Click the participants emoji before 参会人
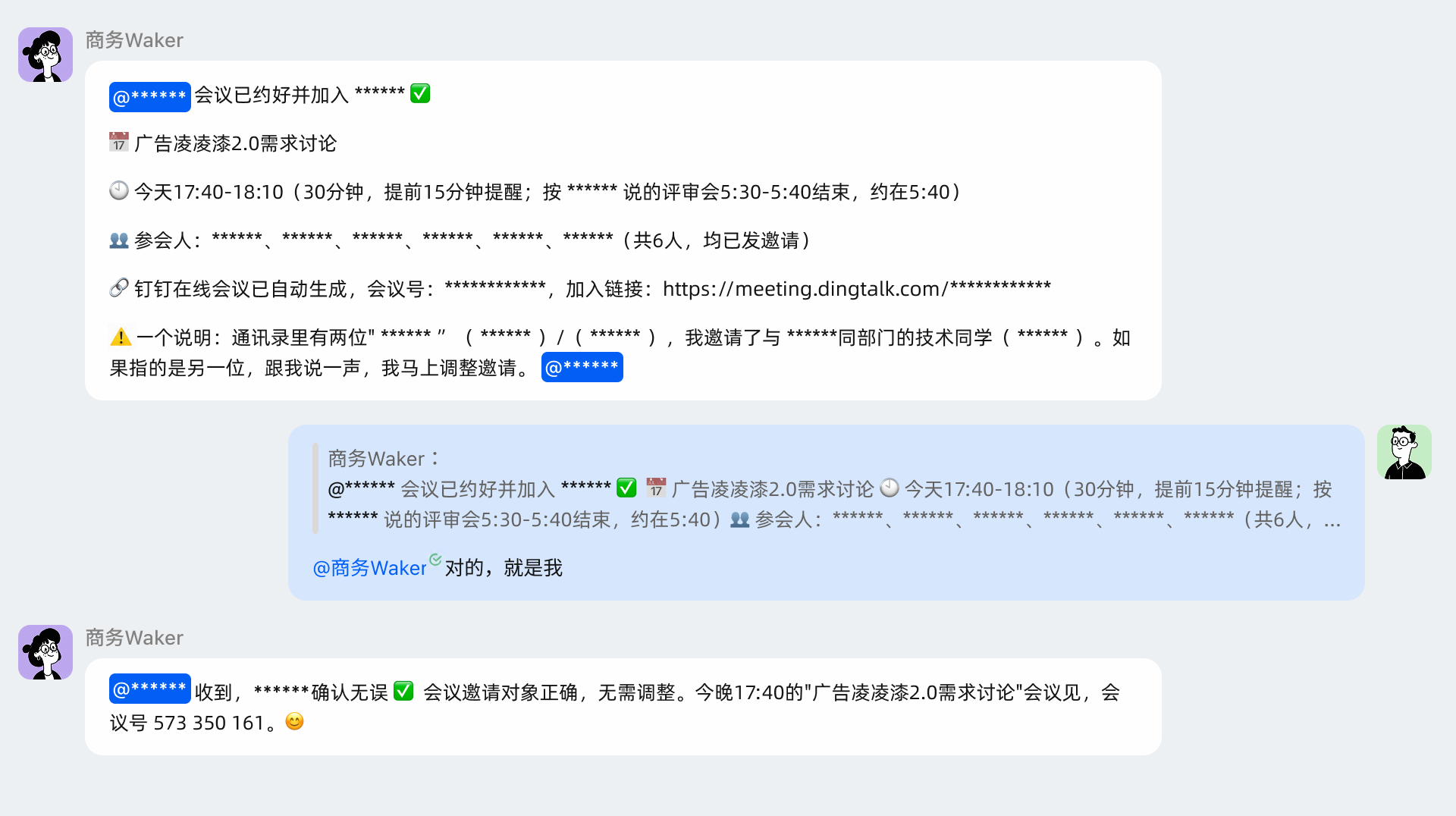The width and height of the screenshot is (1456, 816). pos(119,240)
